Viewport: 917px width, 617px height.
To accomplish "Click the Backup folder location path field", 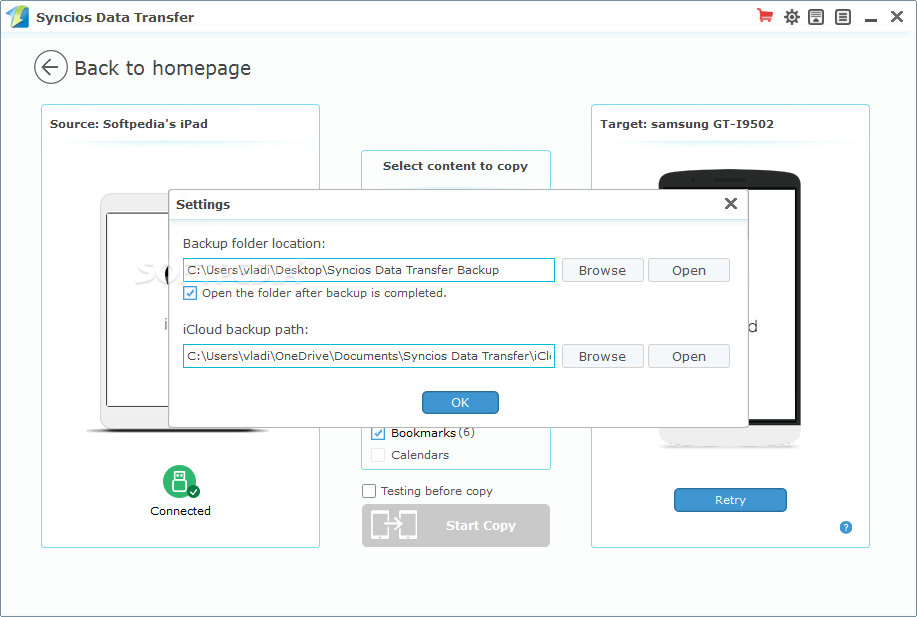I will [x=368, y=270].
